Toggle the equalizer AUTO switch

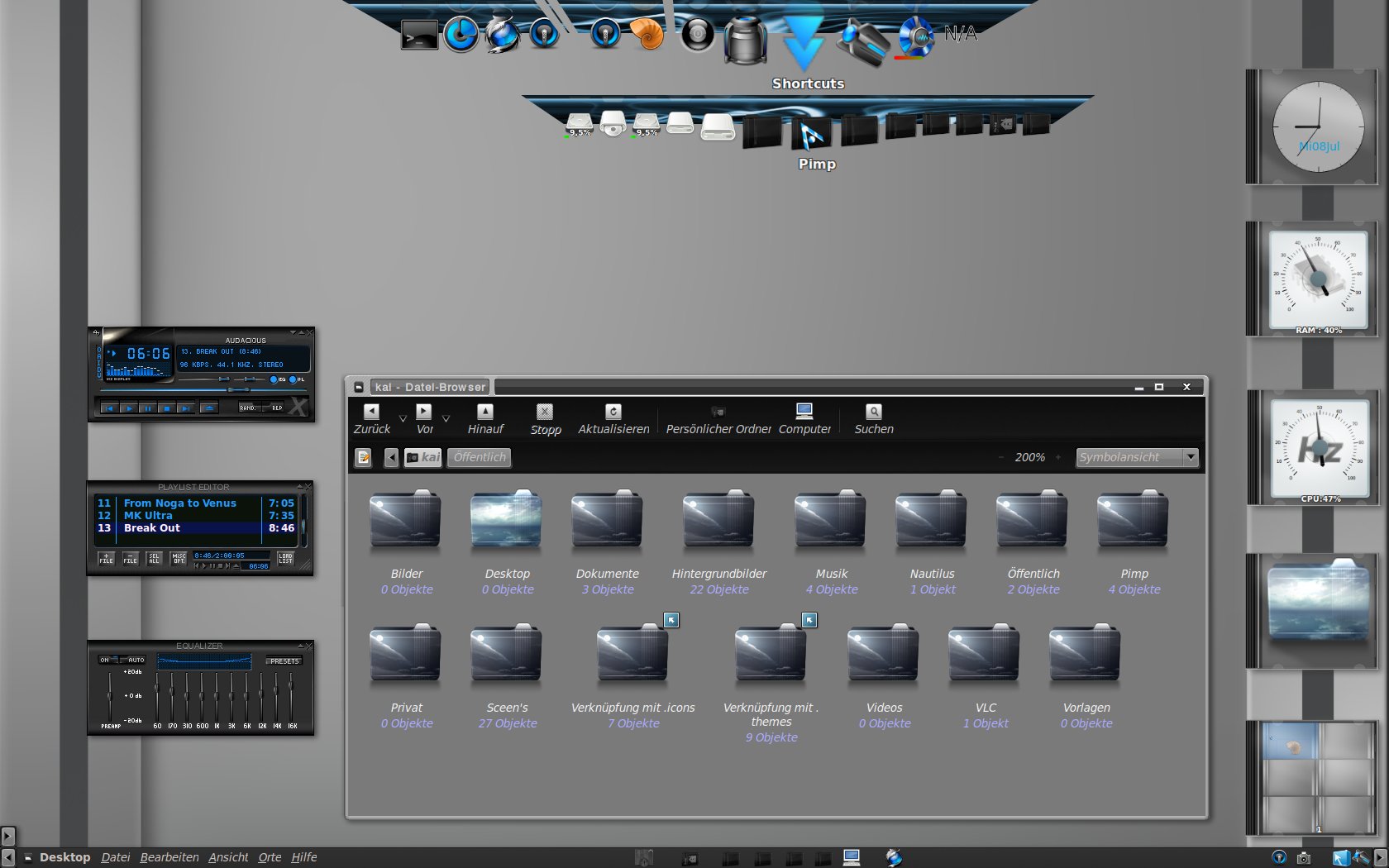click(x=134, y=660)
